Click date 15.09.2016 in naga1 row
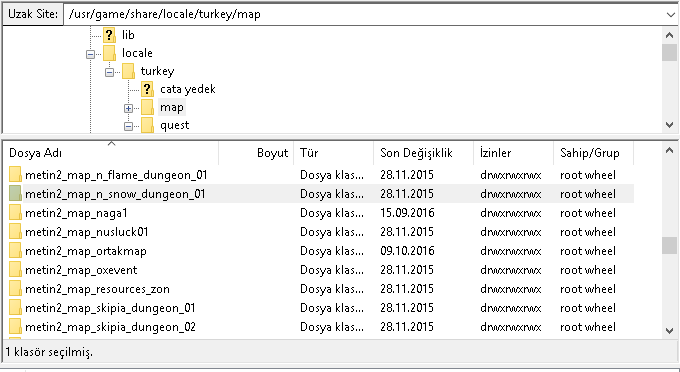This screenshot has height=372, width=680. coord(407,213)
